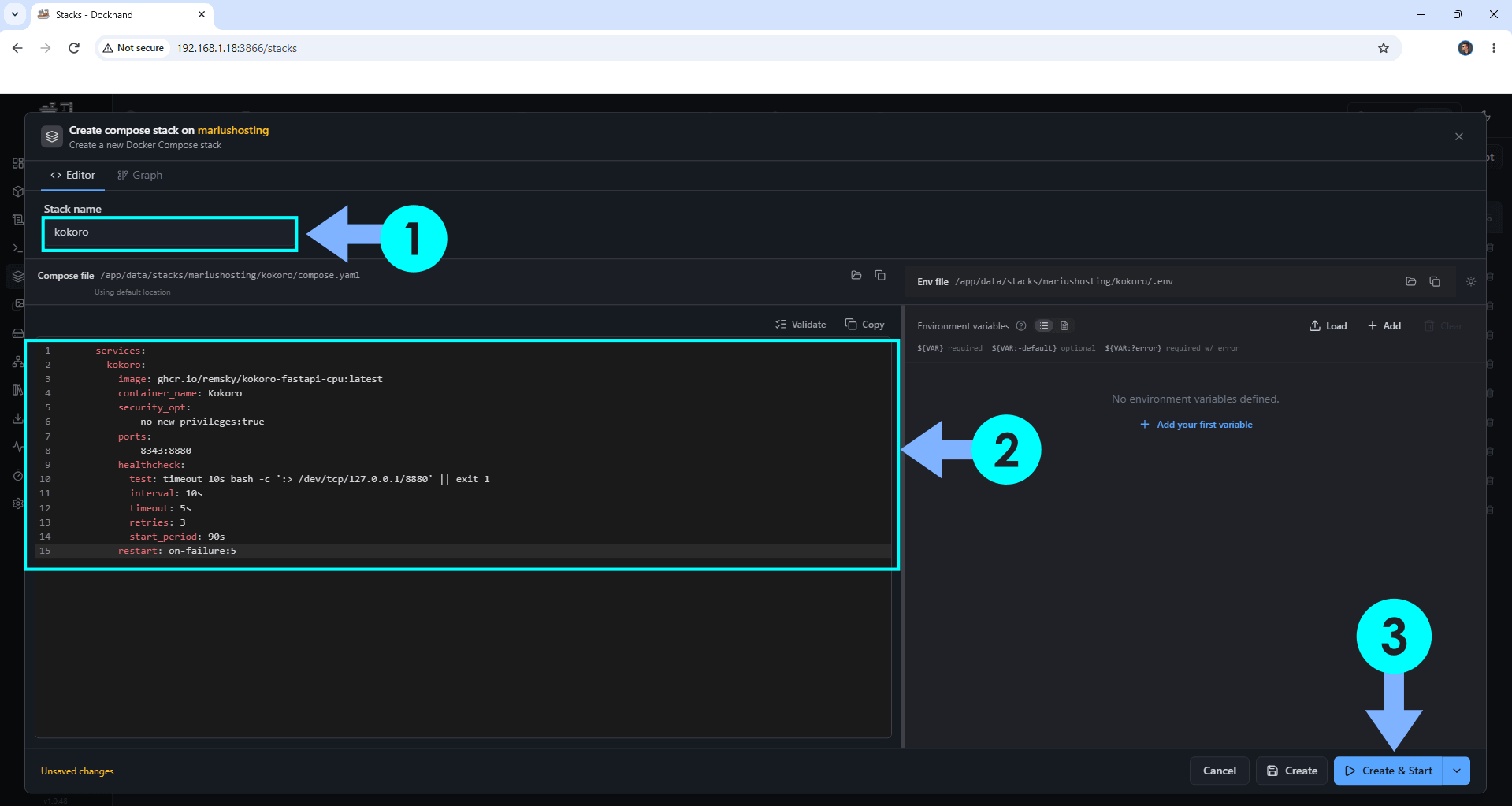Cancel stack creation
1512x806 pixels.
(1219, 771)
